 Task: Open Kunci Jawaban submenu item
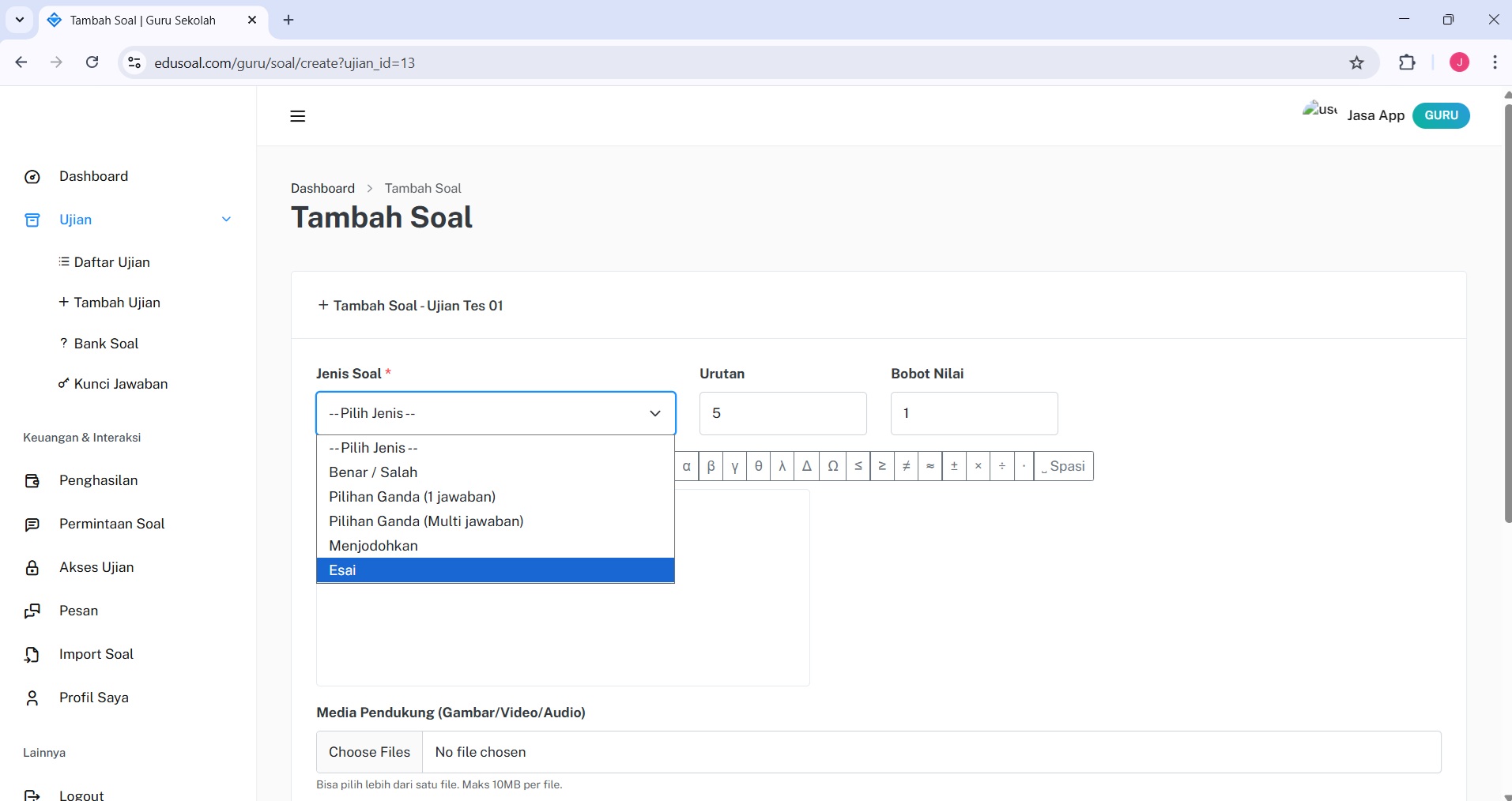click(x=120, y=384)
